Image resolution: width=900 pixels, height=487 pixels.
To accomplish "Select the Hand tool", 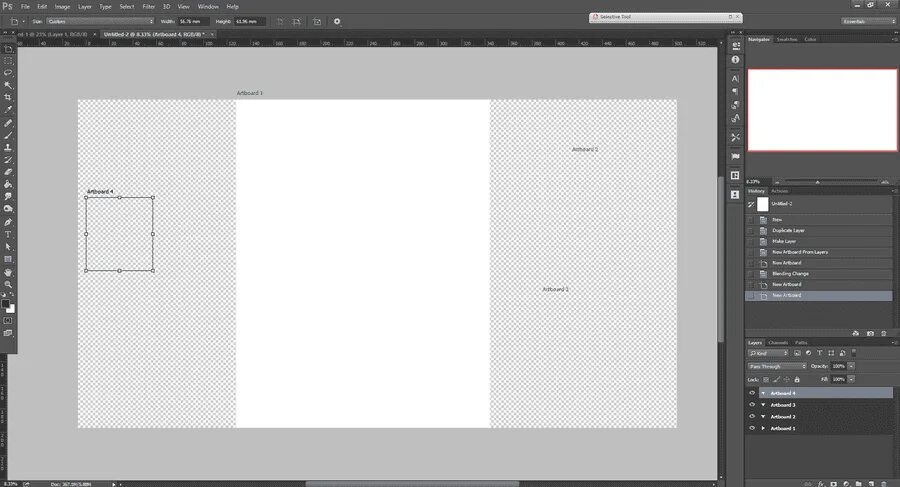I will (x=8, y=272).
